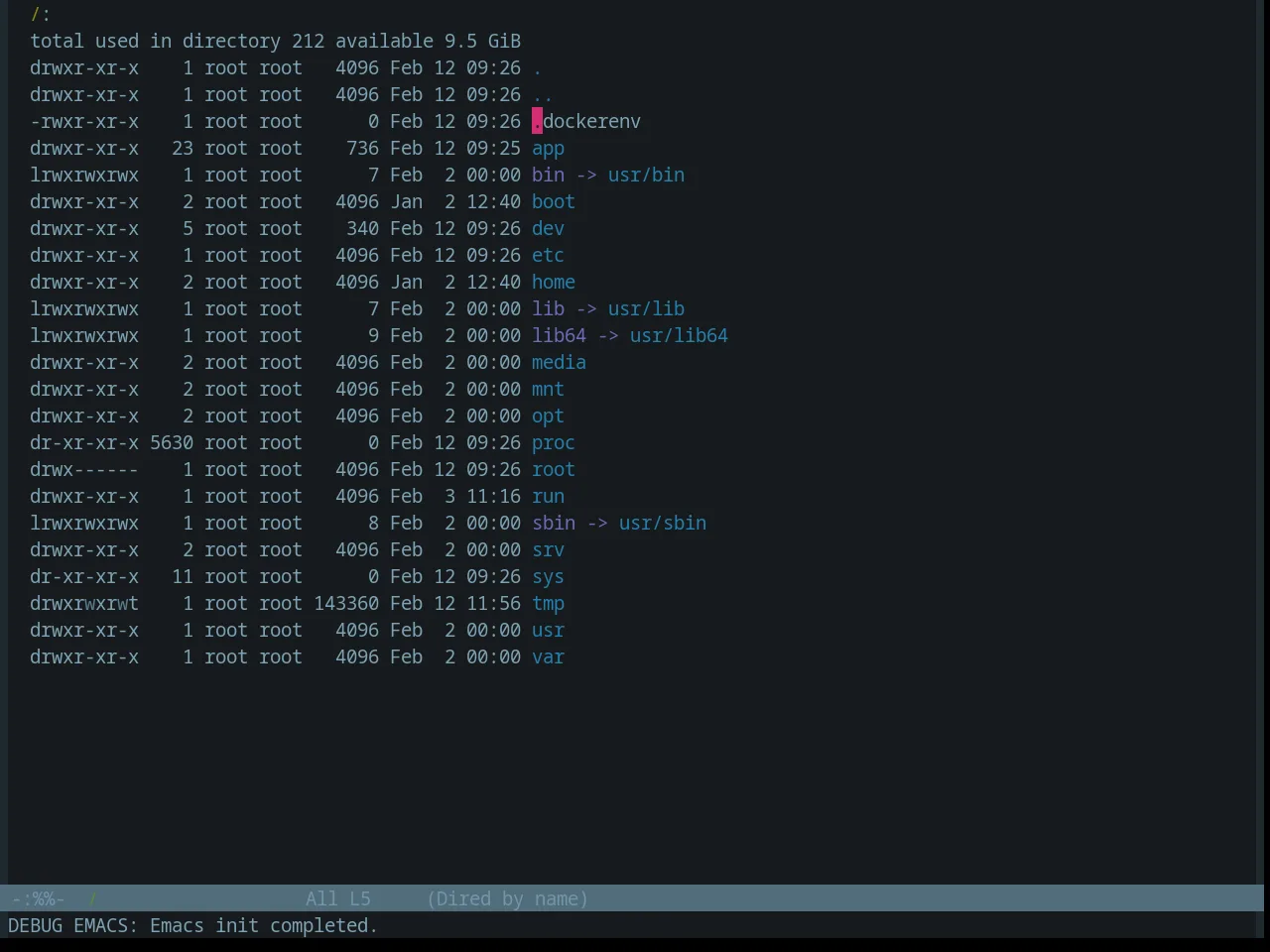Select the lib64 symlink name
Image resolution: width=1270 pixels, height=952 pixels.
pos(559,336)
